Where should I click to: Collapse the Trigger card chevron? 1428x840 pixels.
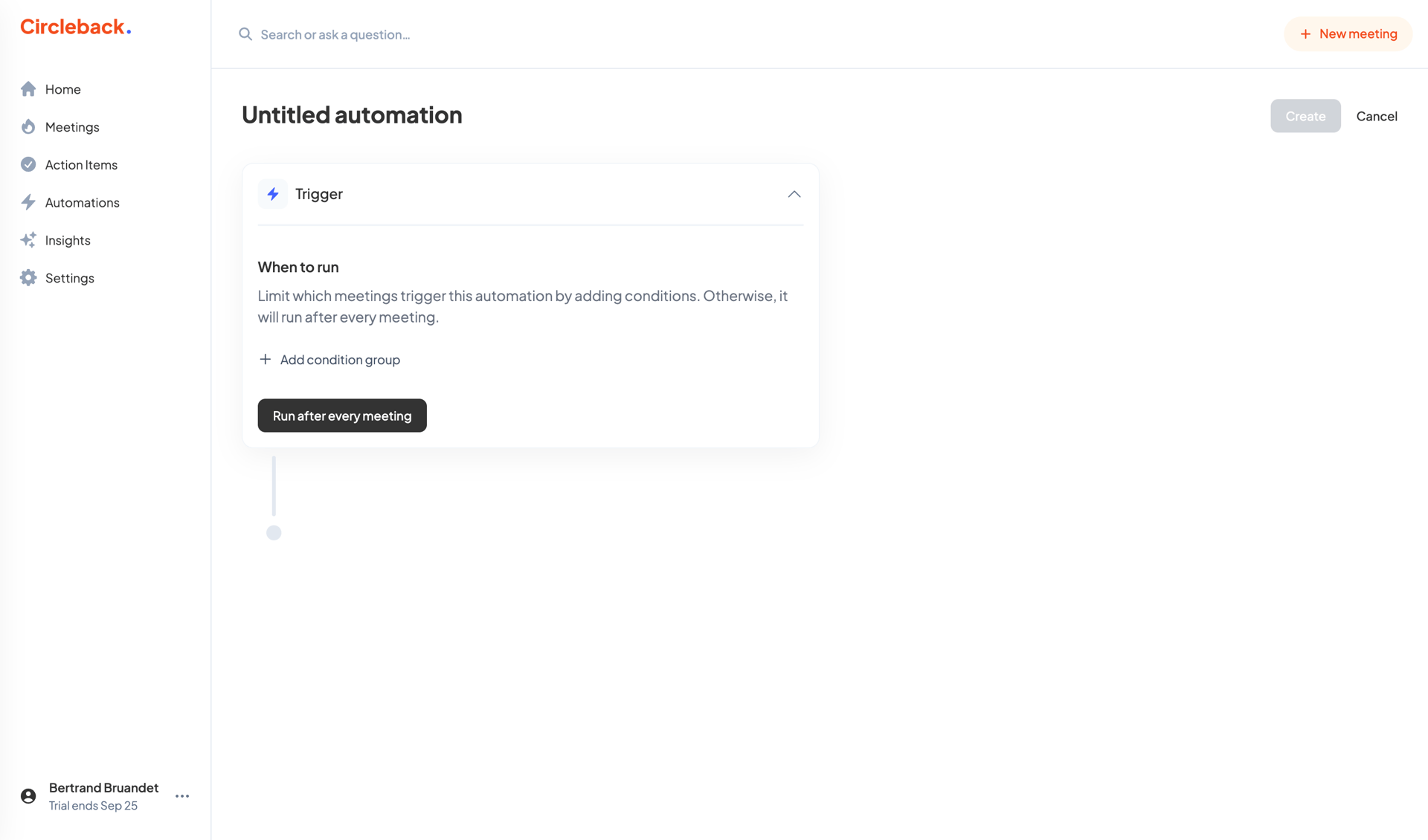[x=794, y=194]
